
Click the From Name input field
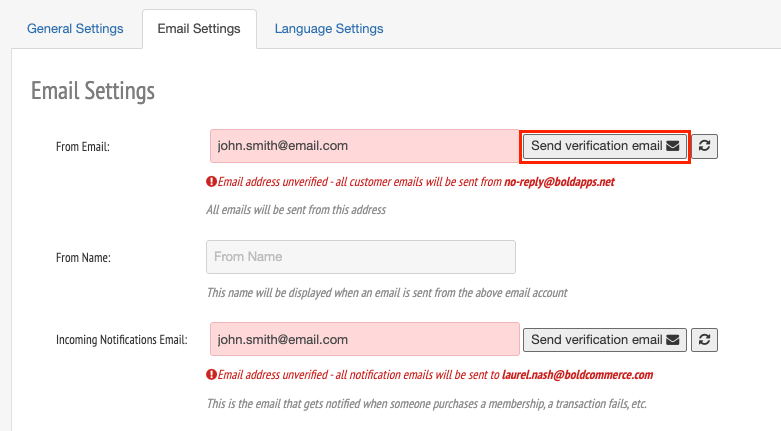point(361,257)
